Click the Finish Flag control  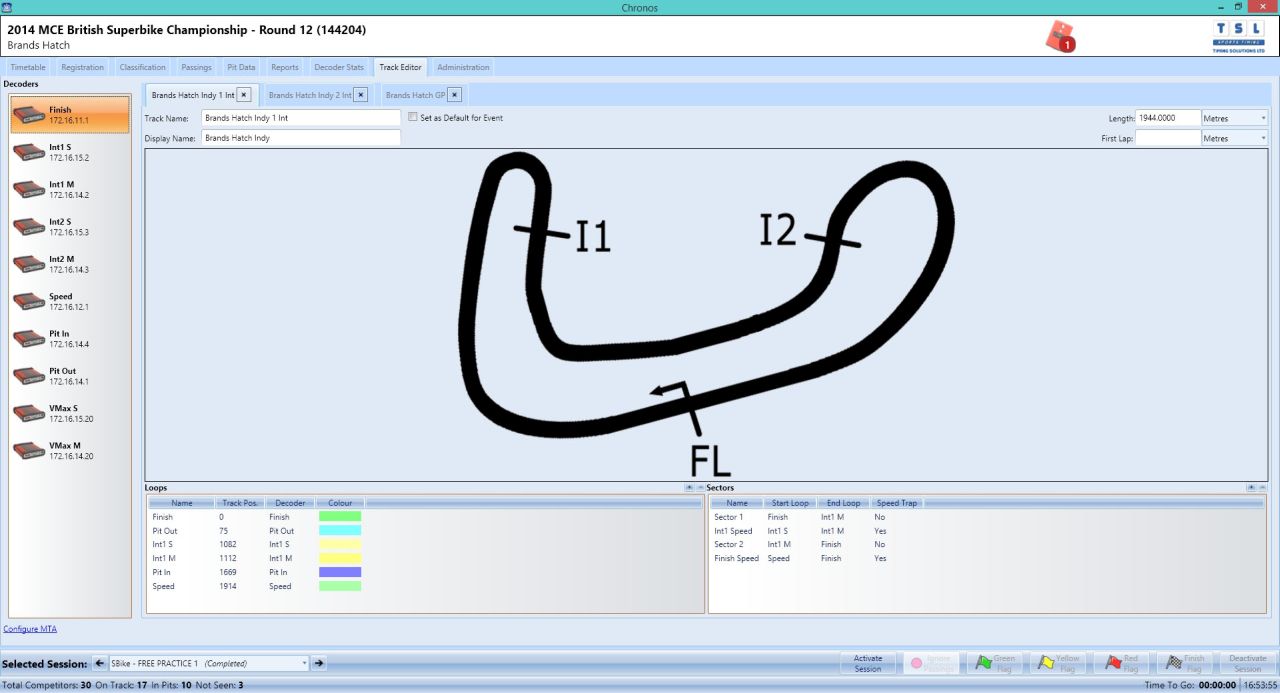coord(1185,662)
